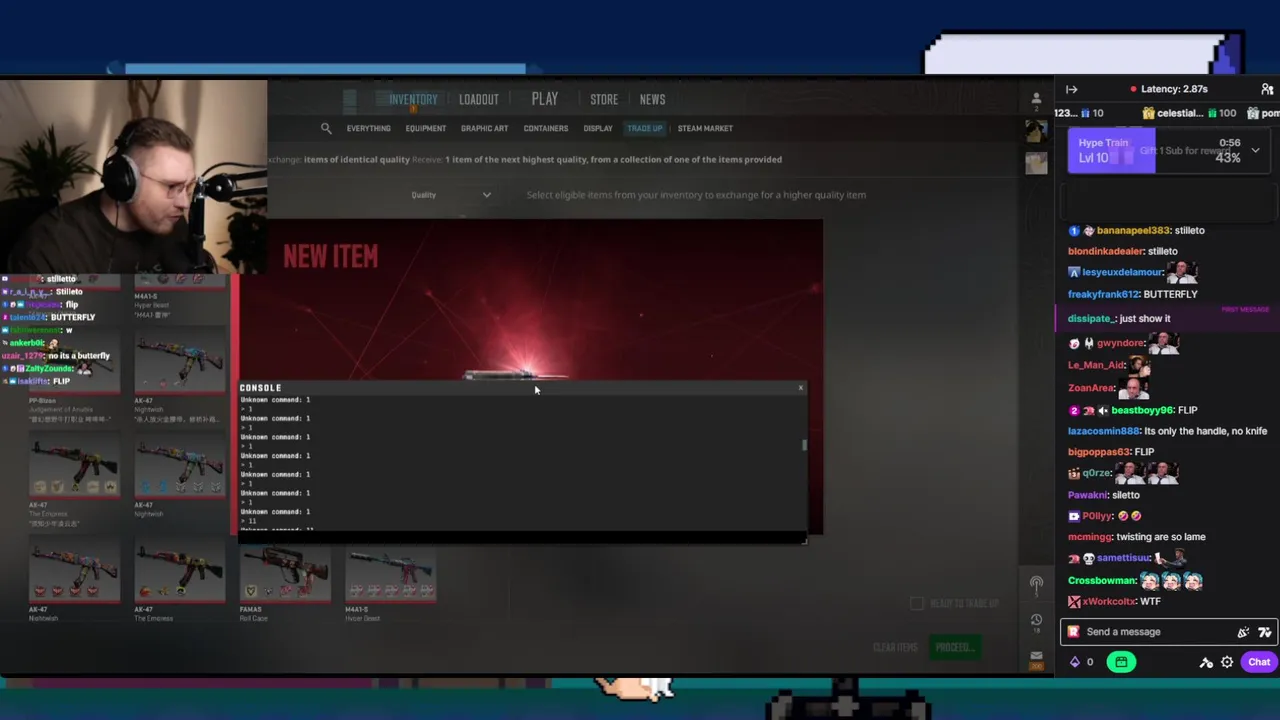Click the CONSOLE title bar
This screenshot has width=1280, height=720.
click(520, 387)
